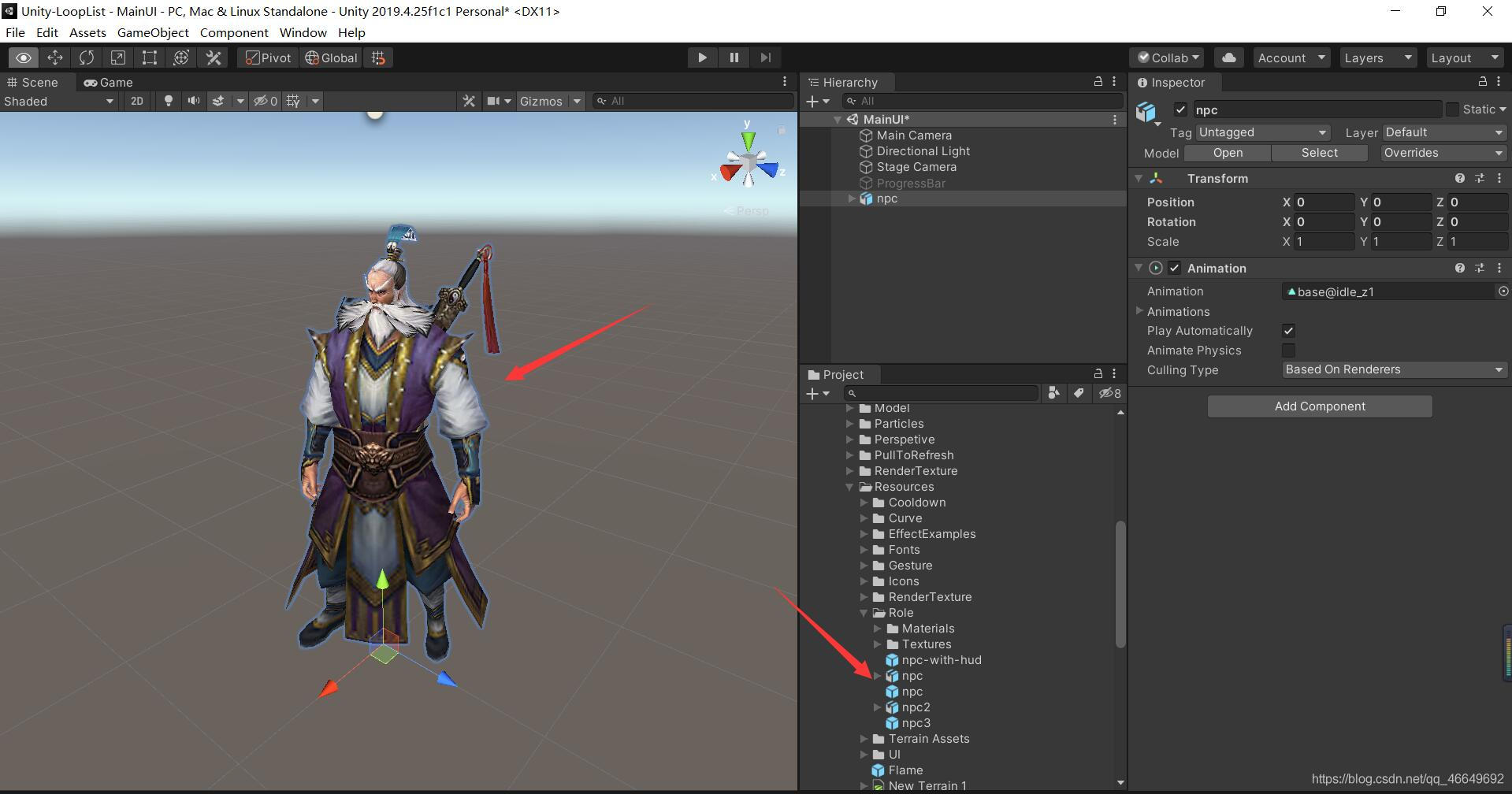Open the Layer Default dropdown
The image size is (1512, 794).
tap(1444, 132)
